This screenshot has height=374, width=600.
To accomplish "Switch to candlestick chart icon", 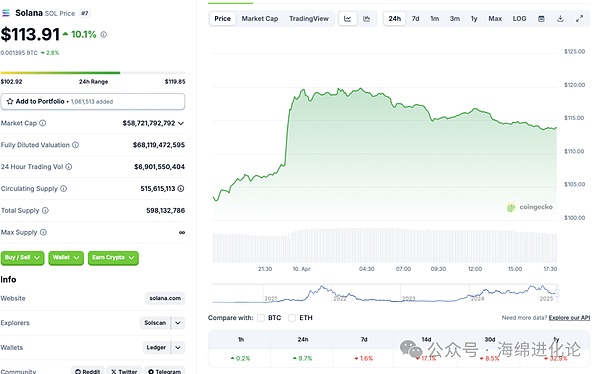I will (x=367, y=19).
